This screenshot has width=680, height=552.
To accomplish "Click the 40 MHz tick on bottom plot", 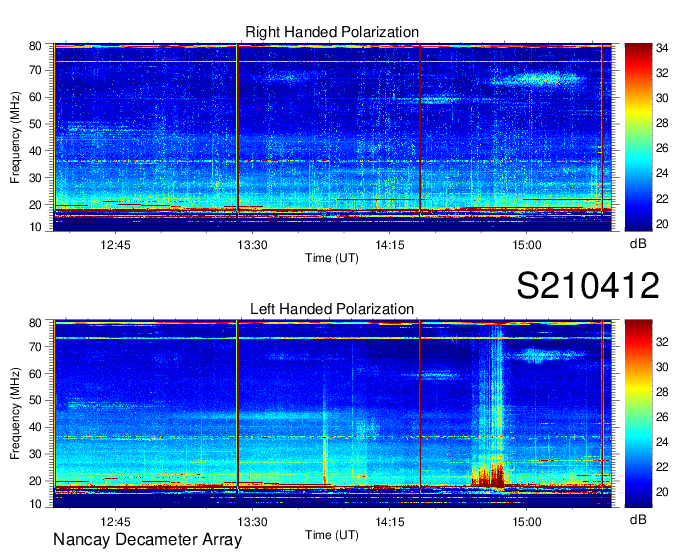I will (35, 427).
